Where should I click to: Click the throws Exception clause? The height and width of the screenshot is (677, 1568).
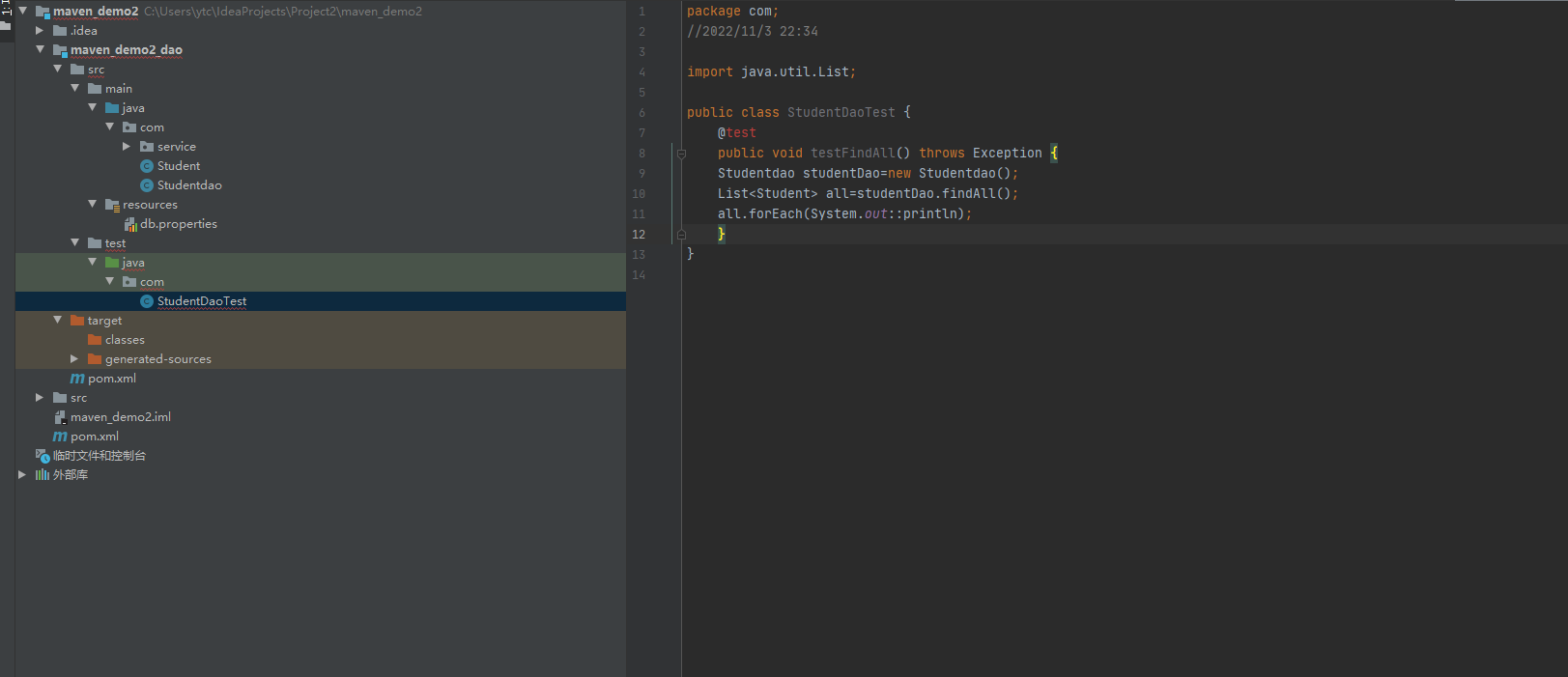point(981,154)
